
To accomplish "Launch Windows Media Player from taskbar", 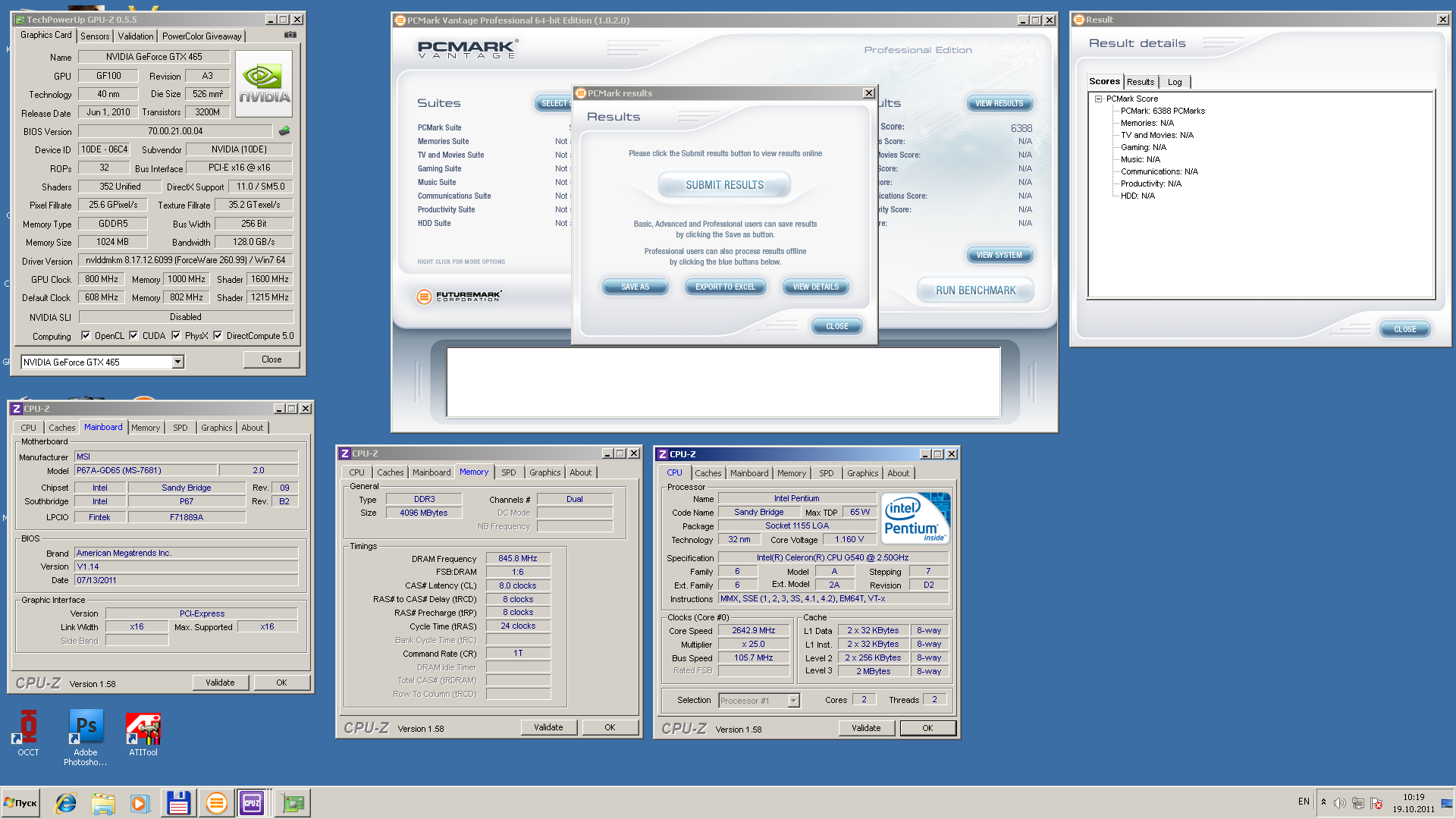I will tap(140, 802).
